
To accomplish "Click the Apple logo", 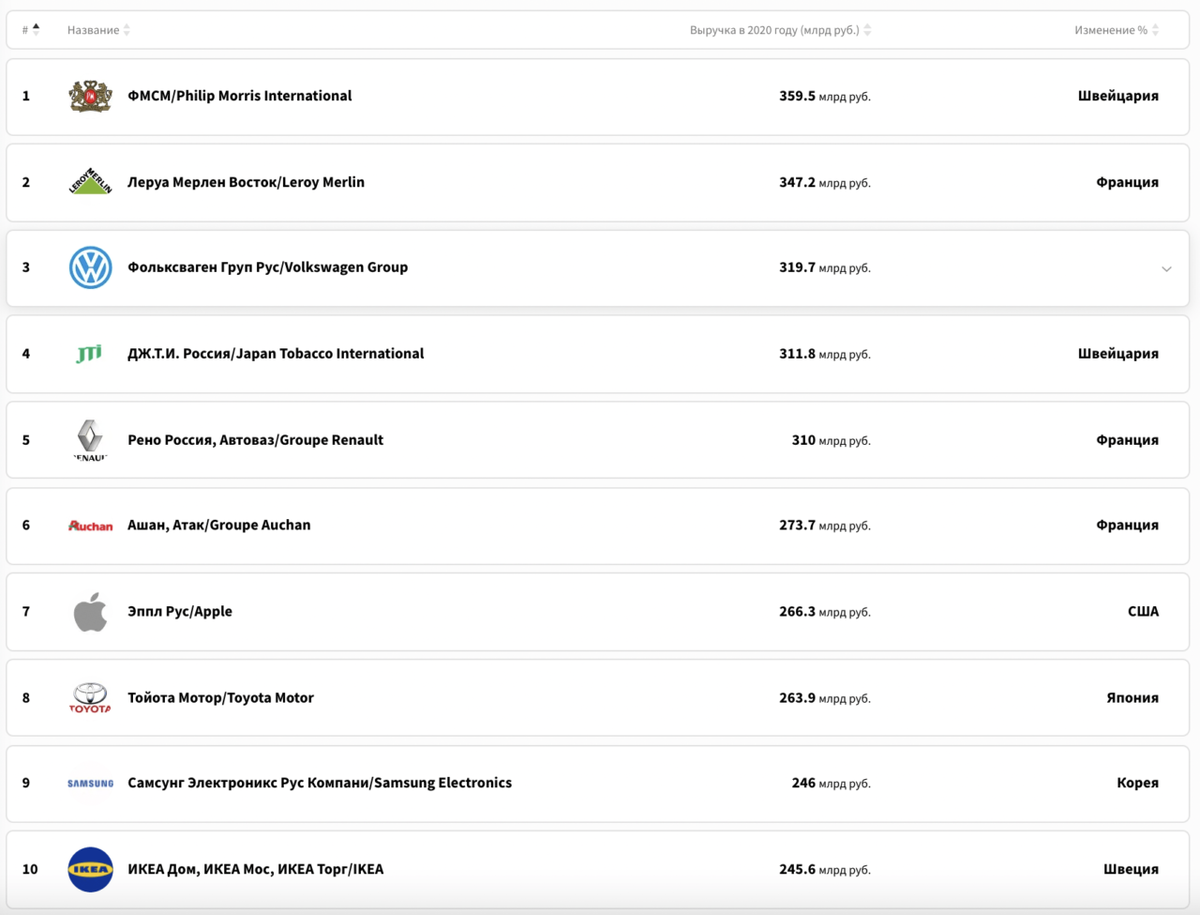I will 90,611.
